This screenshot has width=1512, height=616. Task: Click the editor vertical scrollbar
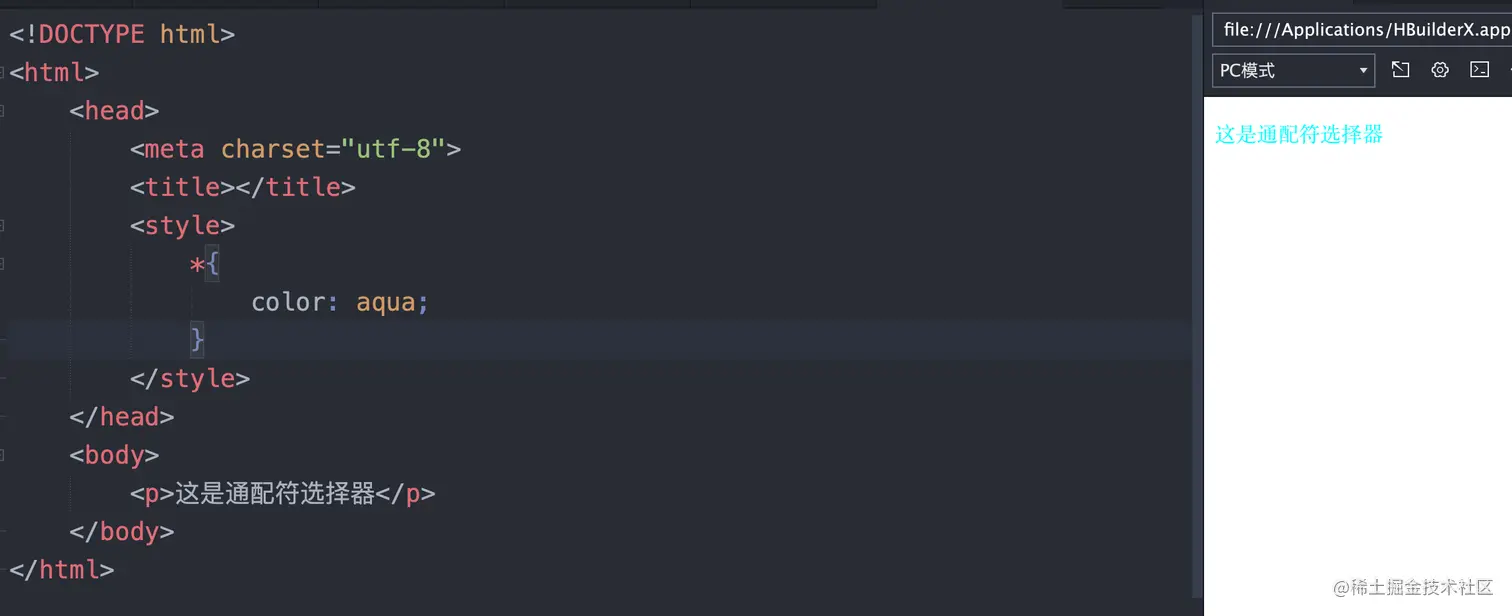click(x=1196, y=300)
